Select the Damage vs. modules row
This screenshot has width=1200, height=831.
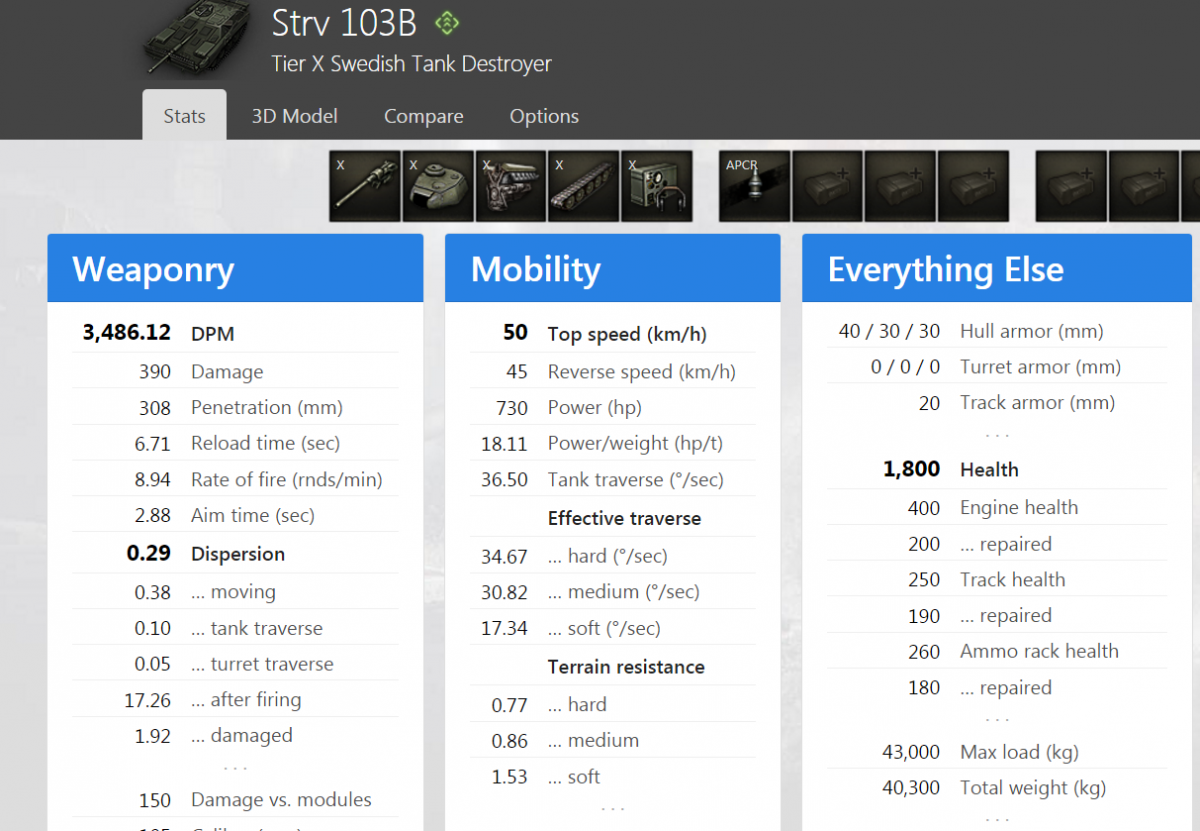[235, 800]
